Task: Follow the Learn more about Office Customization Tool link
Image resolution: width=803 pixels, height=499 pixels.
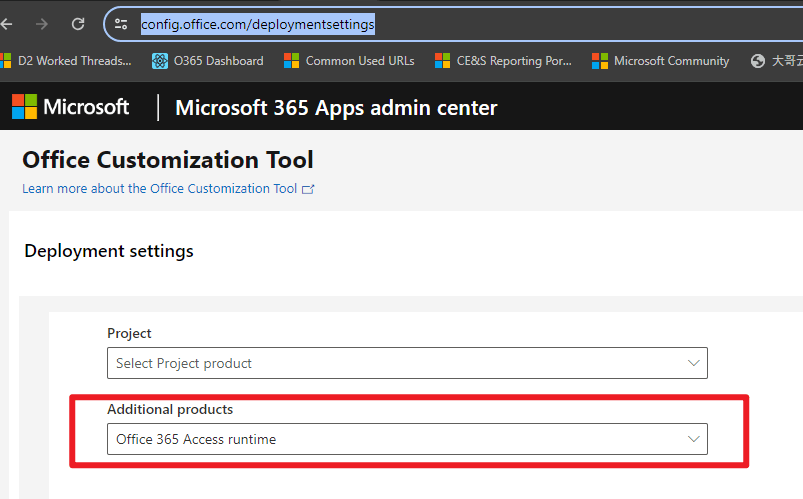Action: tap(160, 189)
